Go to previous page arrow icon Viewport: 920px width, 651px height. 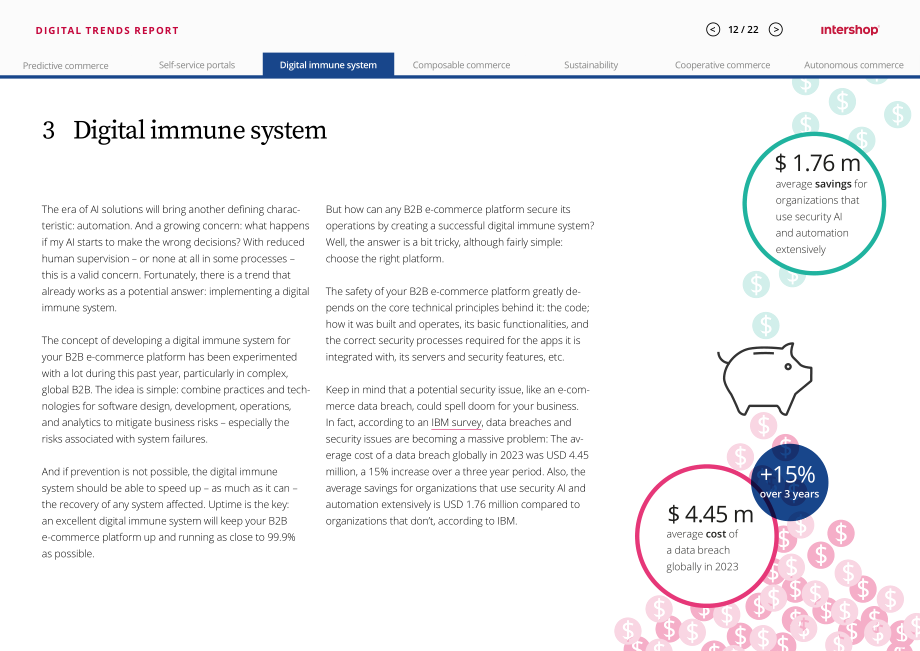[713, 29]
